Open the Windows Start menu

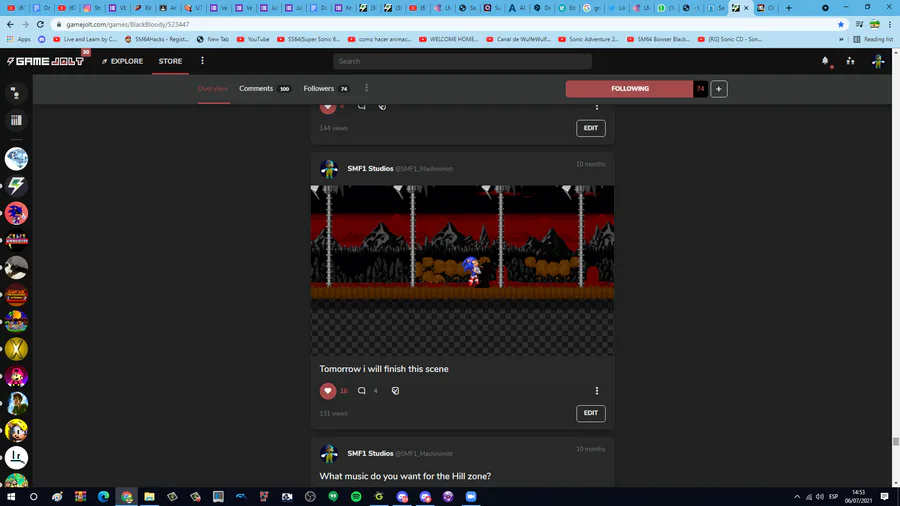click(11, 496)
